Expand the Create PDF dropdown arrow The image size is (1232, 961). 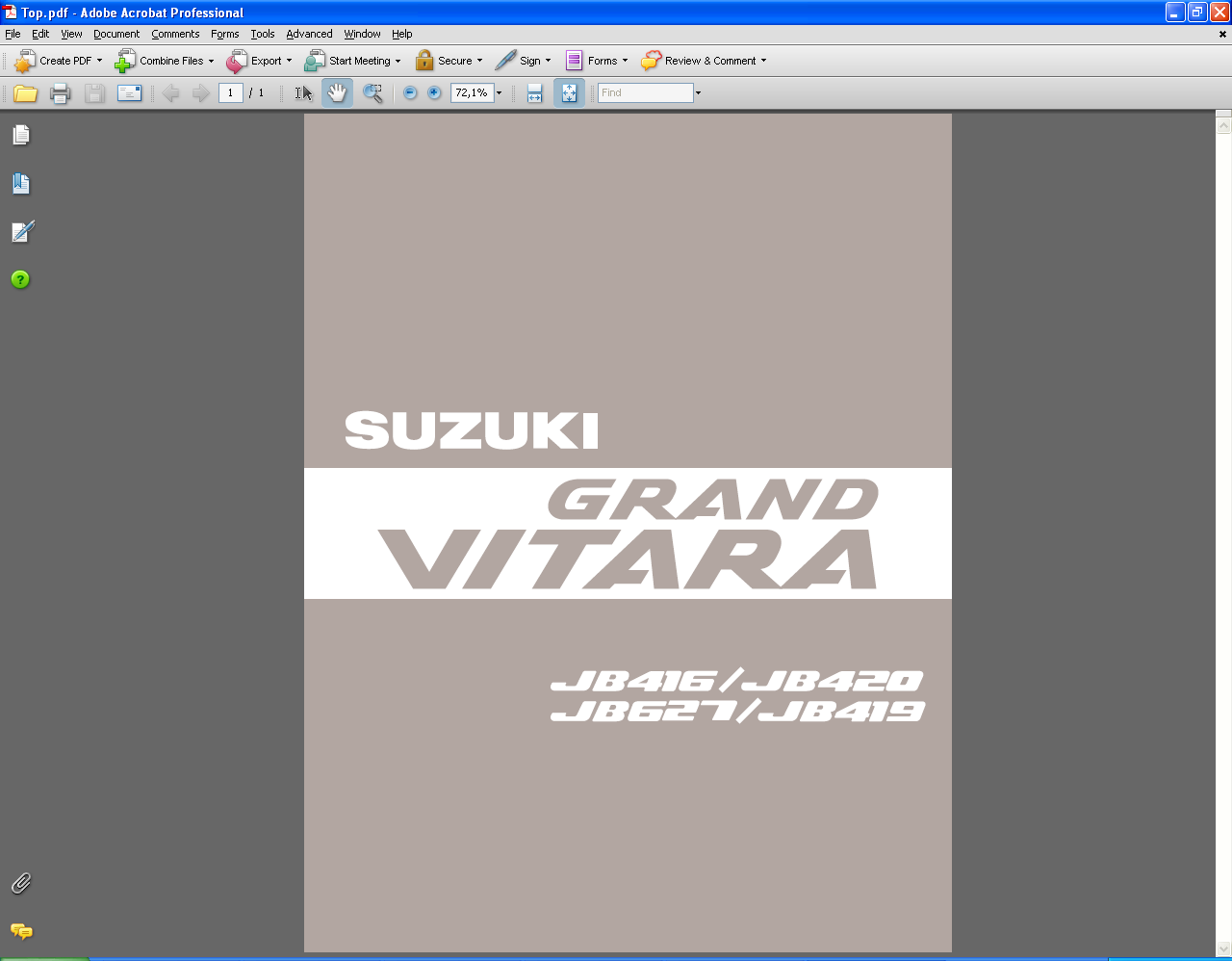pyautogui.click(x=99, y=61)
